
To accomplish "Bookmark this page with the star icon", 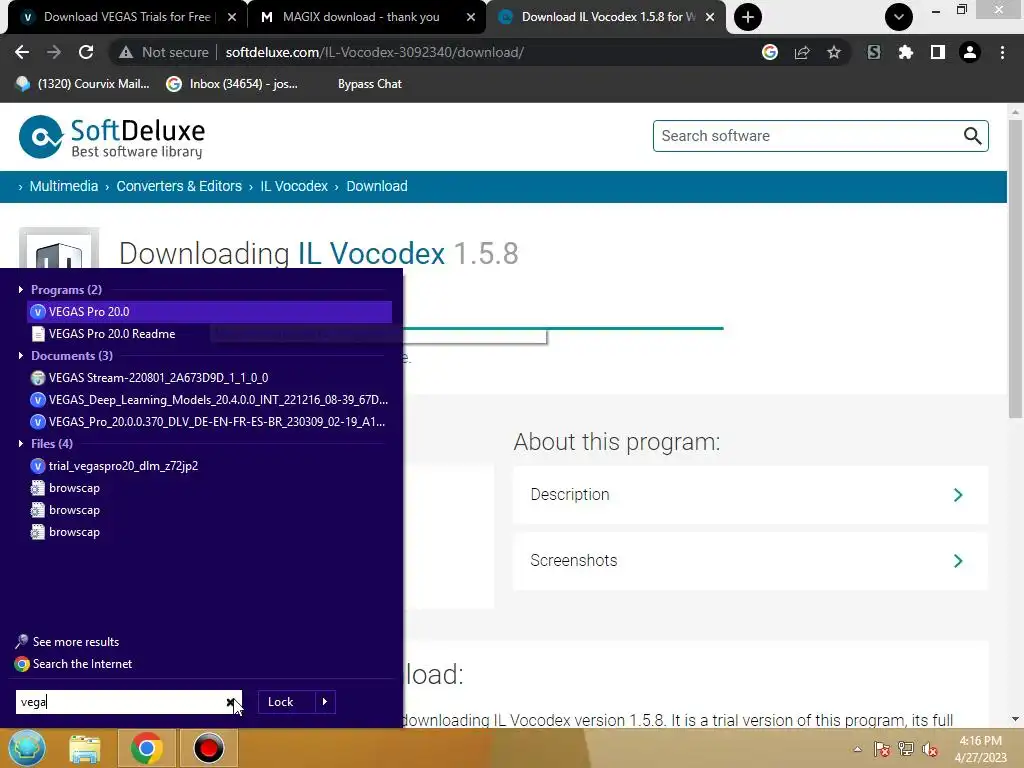I will pyautogui.click(x=834, y=52).
